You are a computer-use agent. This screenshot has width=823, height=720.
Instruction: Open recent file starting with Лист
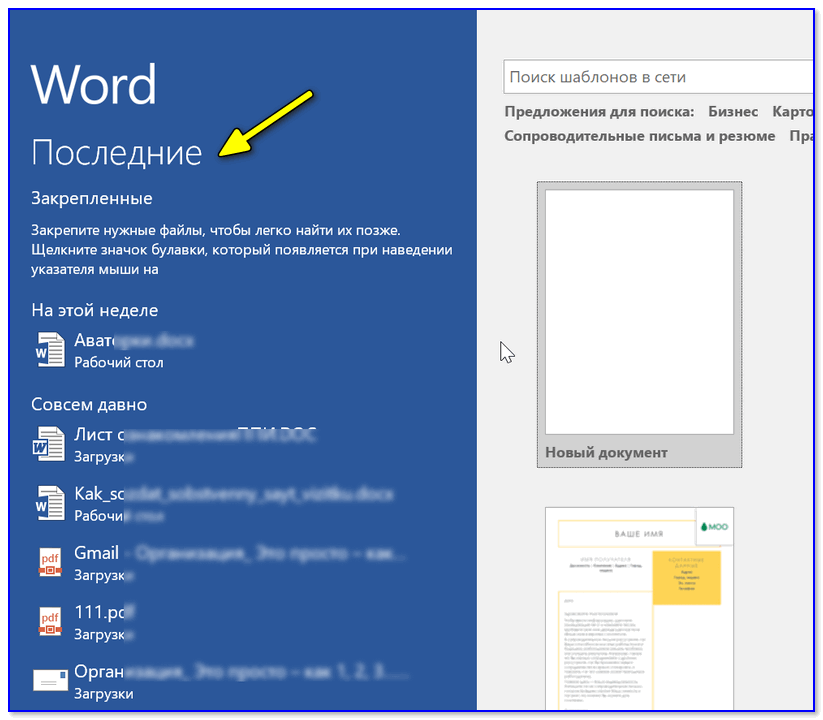[242, 445]
